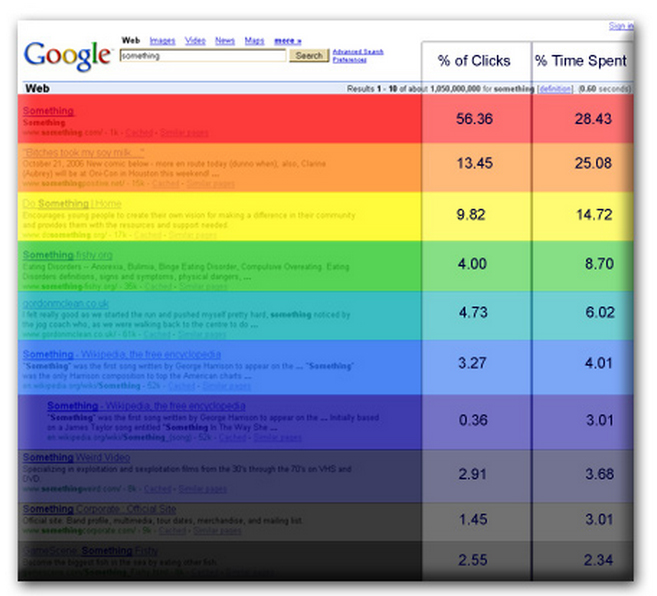Select the 2.34 time spent value

[x=598, y=560]
